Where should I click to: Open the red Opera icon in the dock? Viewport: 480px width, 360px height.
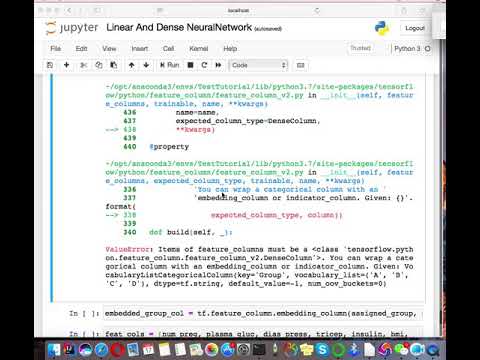tap(117, 350)
